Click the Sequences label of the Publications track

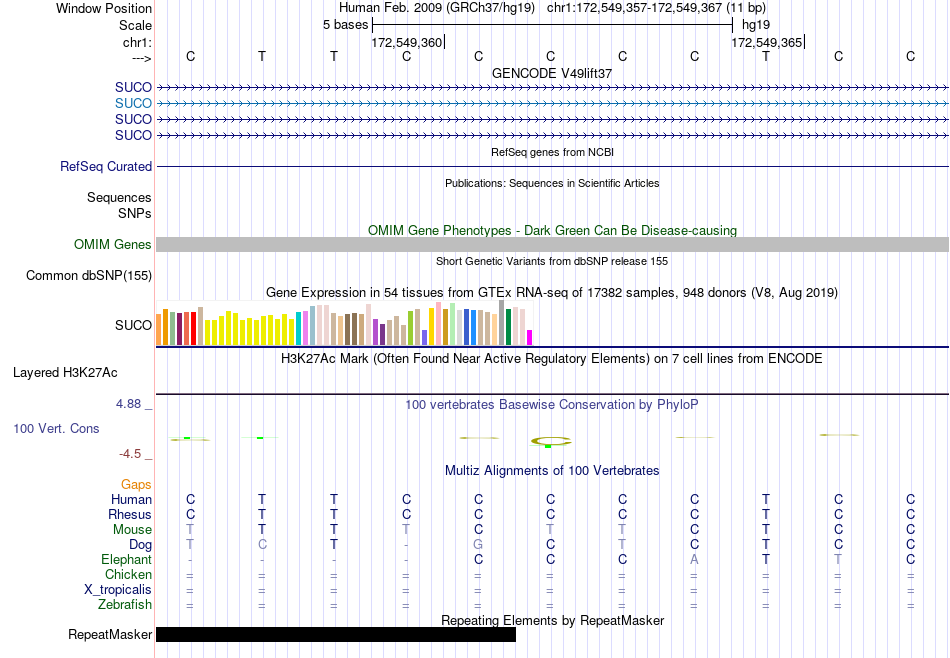click(119, 198)
